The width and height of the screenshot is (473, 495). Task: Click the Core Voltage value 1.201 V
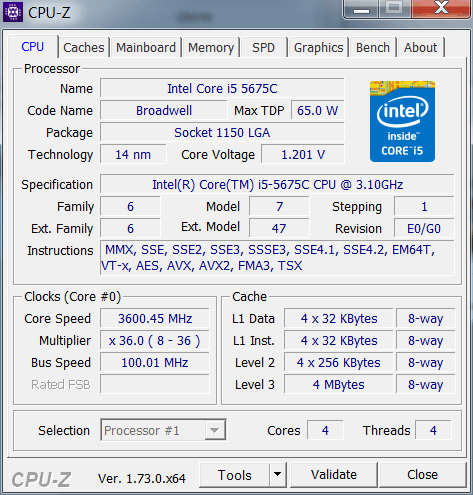tap(303, 155)
